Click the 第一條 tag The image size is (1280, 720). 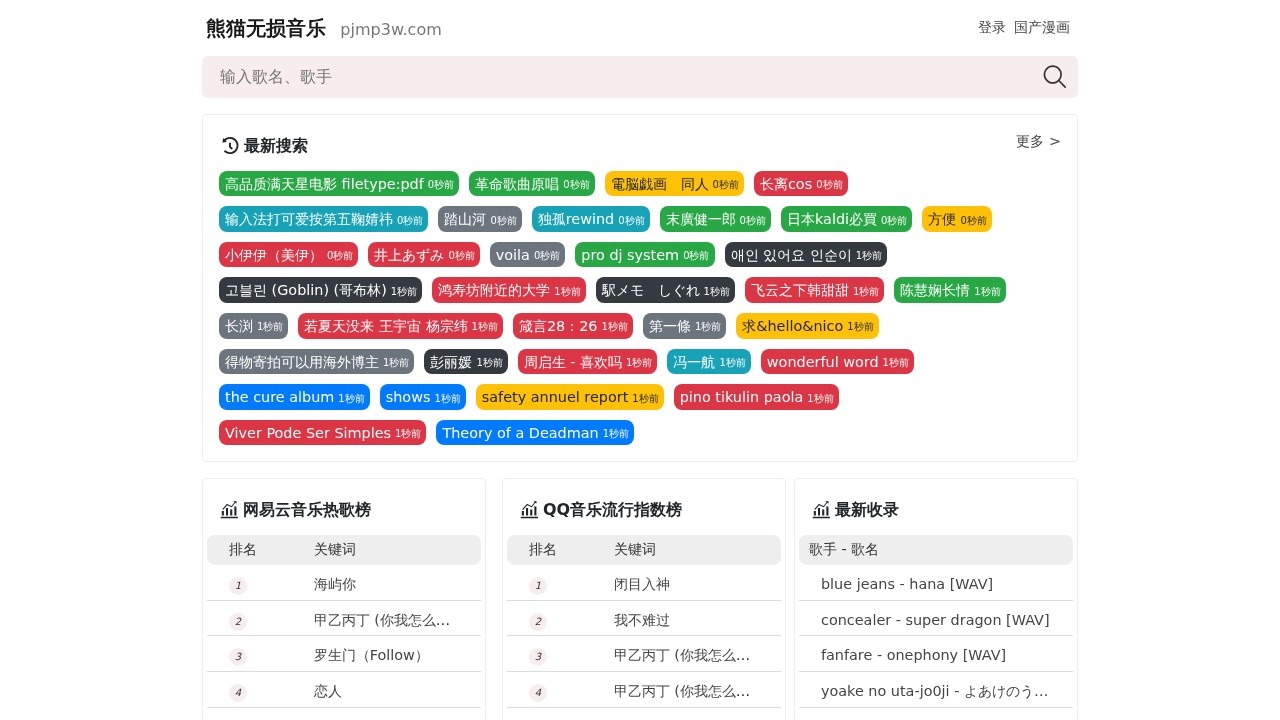684,326
